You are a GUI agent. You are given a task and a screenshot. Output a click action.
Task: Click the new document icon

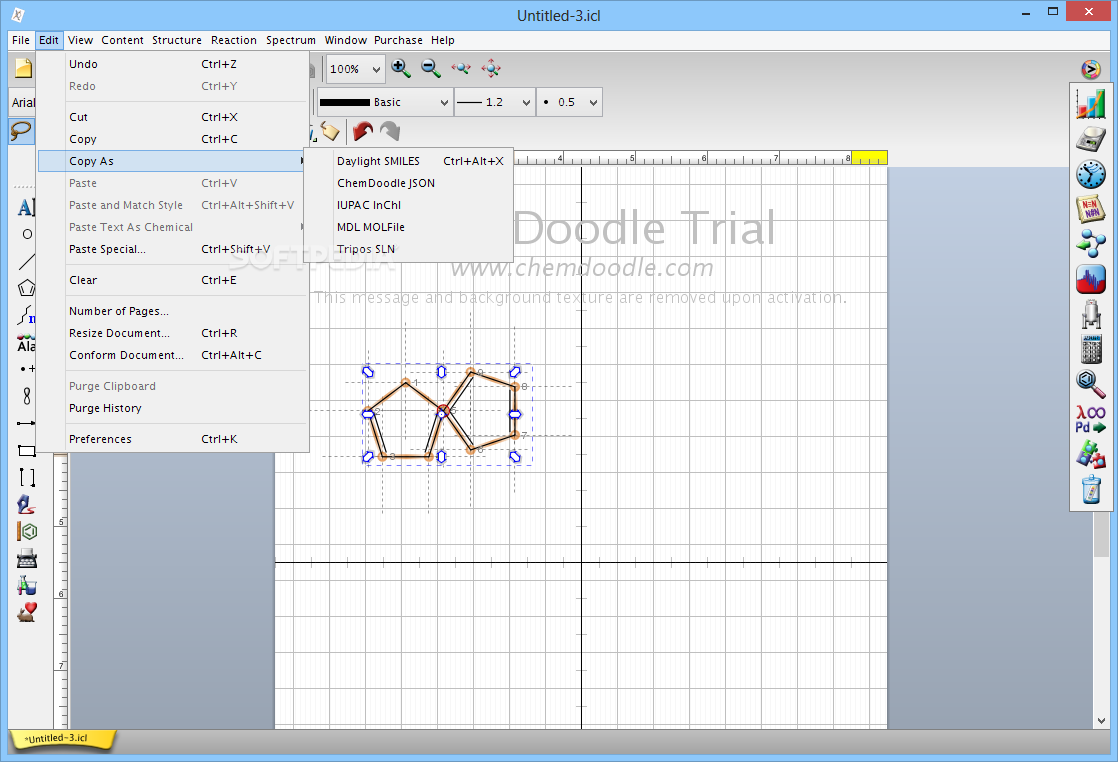click(x=23, y=68)
